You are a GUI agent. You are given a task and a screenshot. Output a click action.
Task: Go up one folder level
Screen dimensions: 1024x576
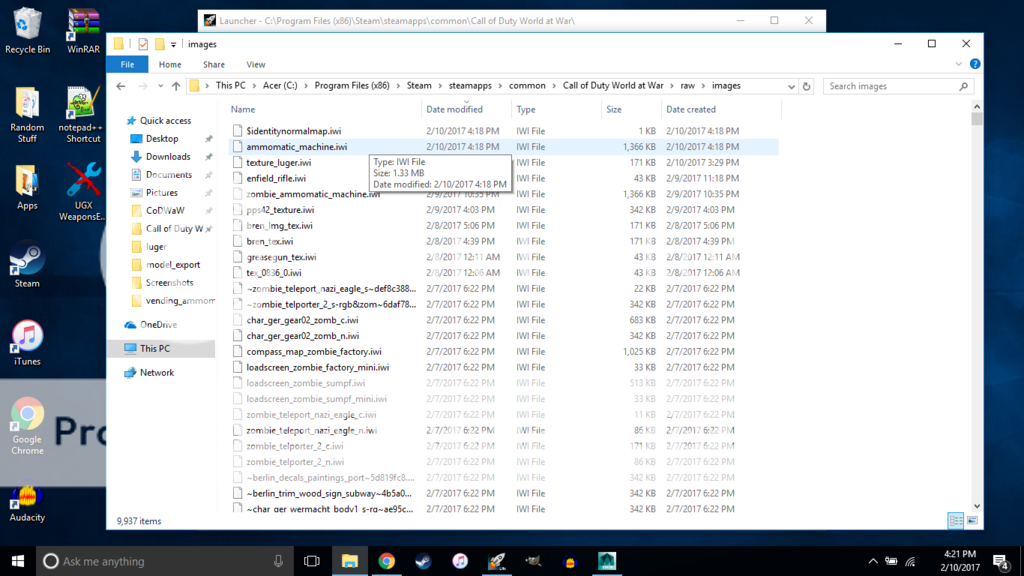coord(176,86)
